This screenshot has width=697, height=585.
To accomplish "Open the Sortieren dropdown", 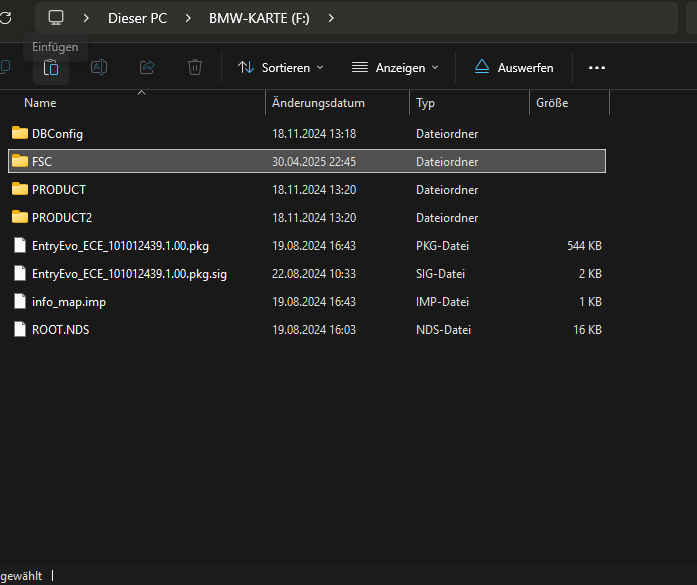I will pyautogui.click(x=280, y=68).
